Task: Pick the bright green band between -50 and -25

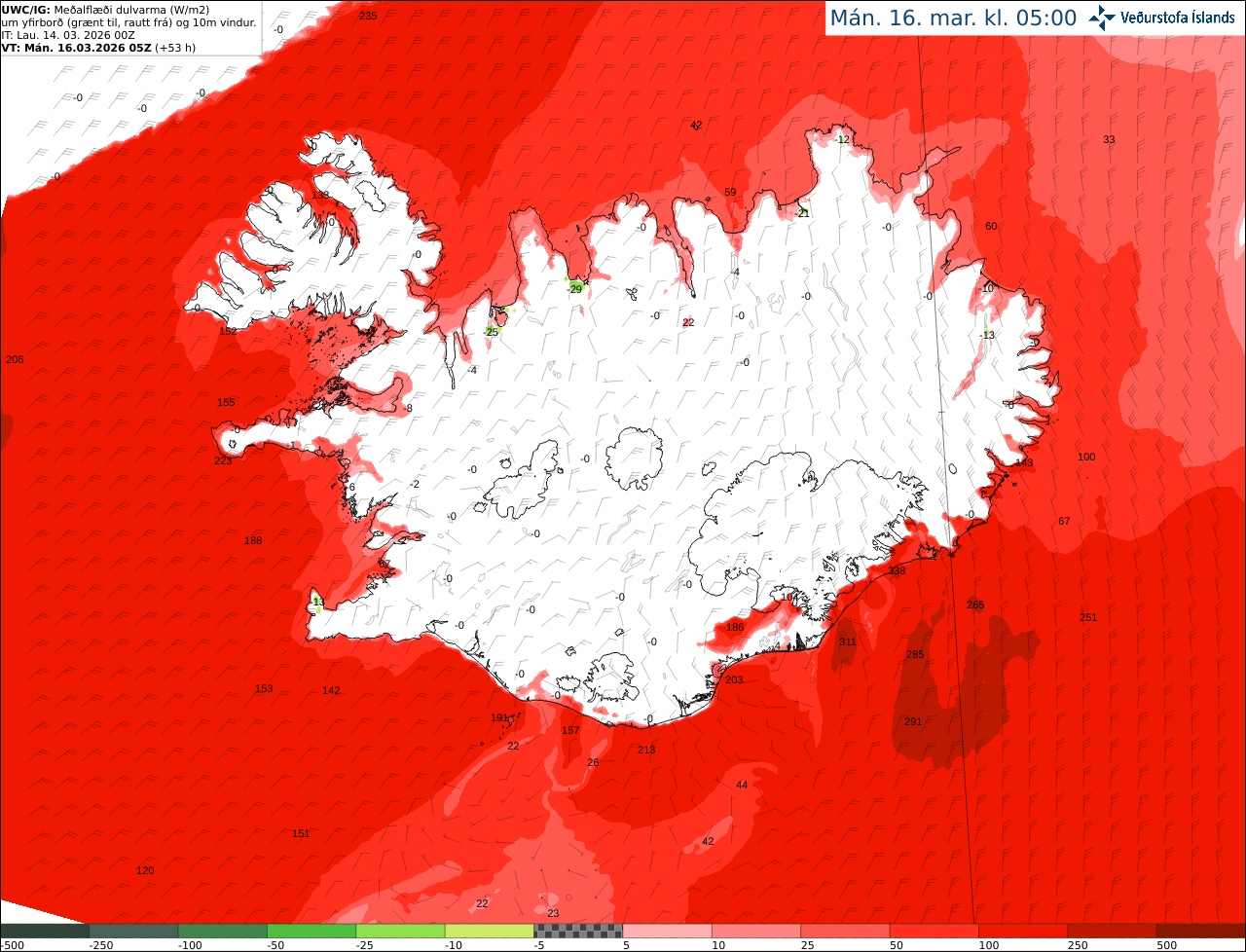Action: click(311, 931)
